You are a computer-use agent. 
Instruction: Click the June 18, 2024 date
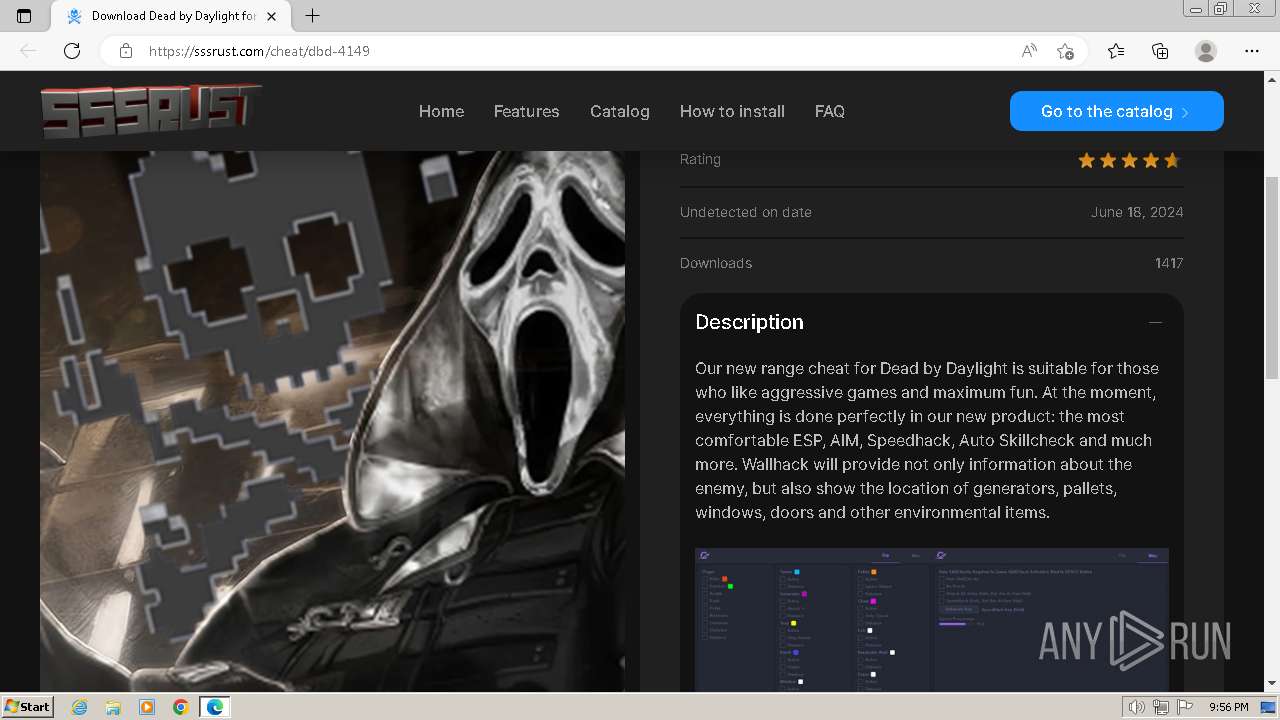pos(1137,212)
